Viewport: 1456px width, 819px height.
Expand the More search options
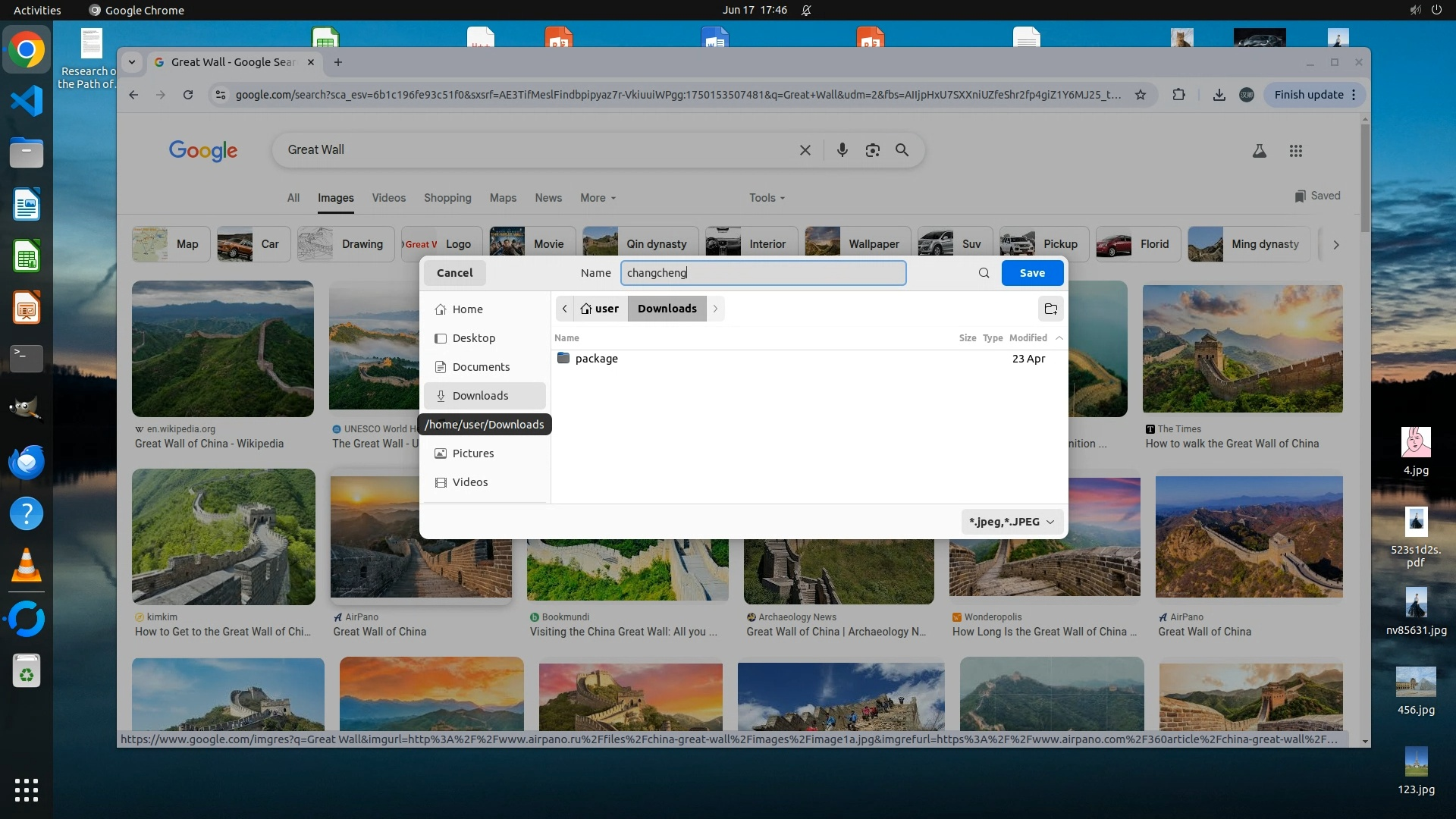click(598, 198)
